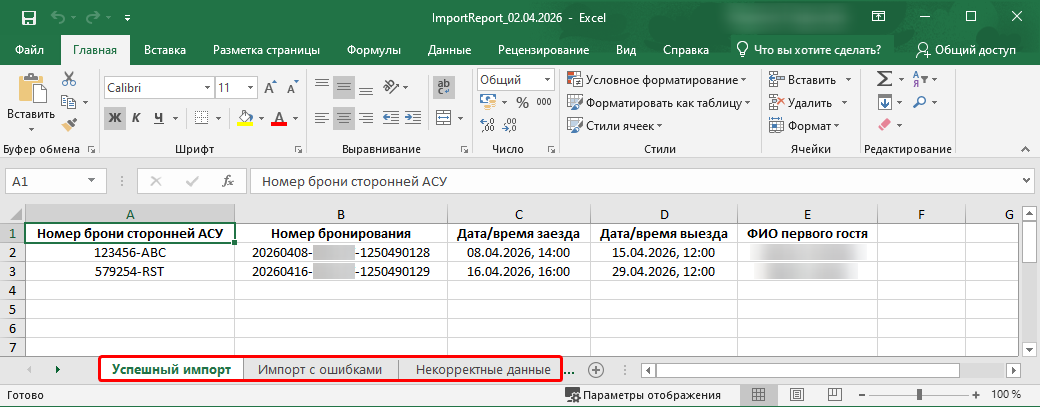The image size is (1040, 407).
Task: Switch to Page Layout view in status bar
Action: pos(797,395)
